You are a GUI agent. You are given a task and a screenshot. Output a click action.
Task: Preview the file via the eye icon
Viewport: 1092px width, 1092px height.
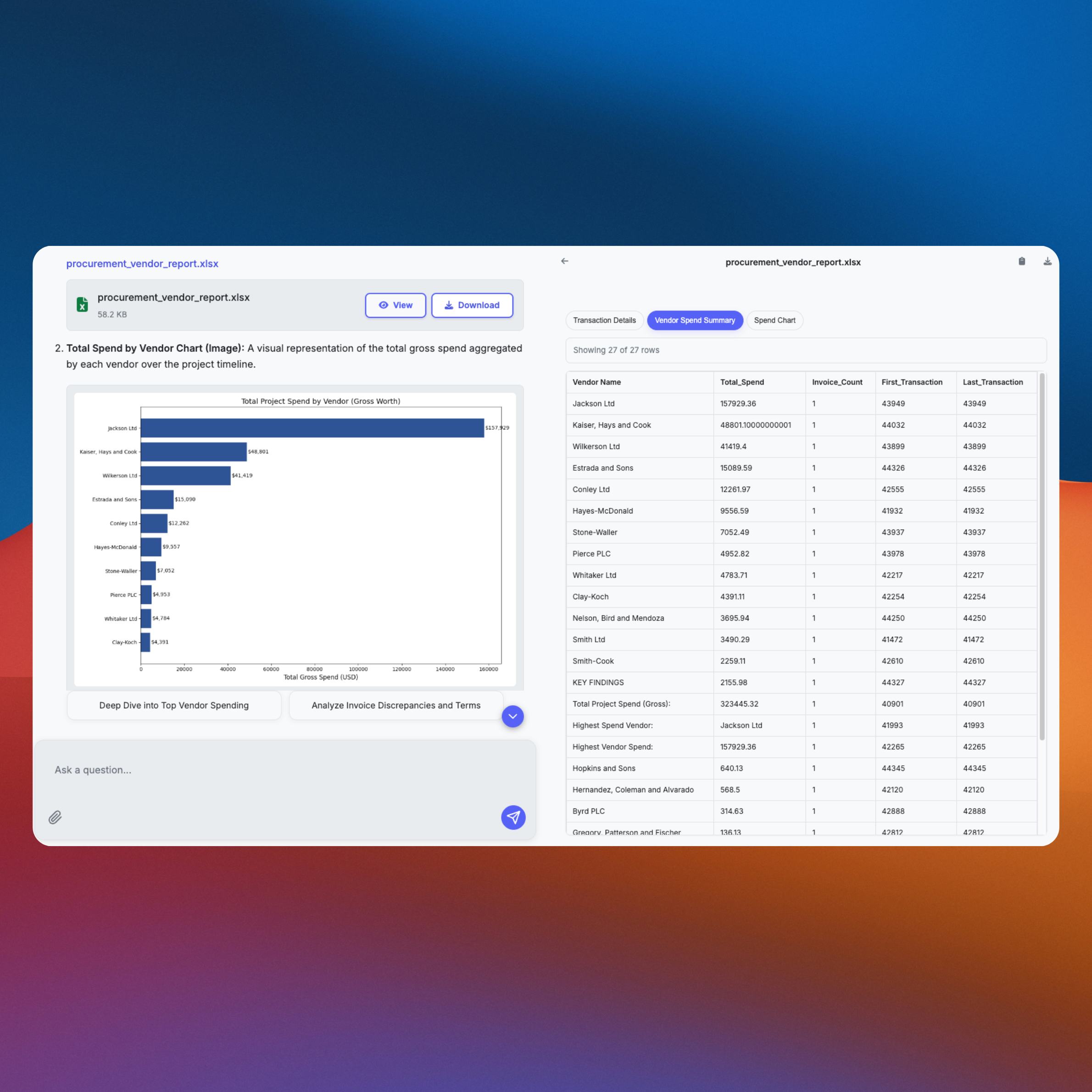coord(395,305)
